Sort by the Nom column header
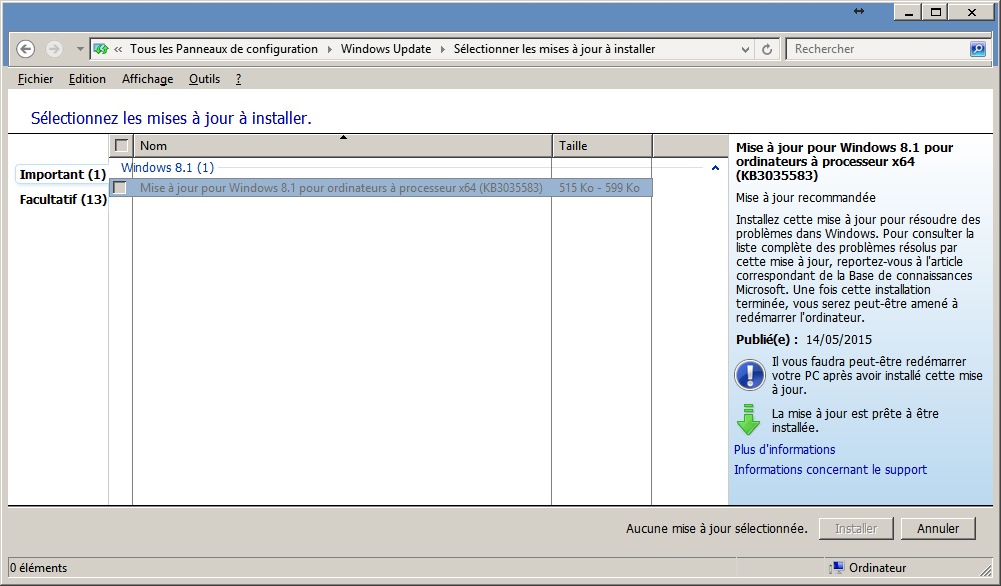 click(x=343, y=146)
